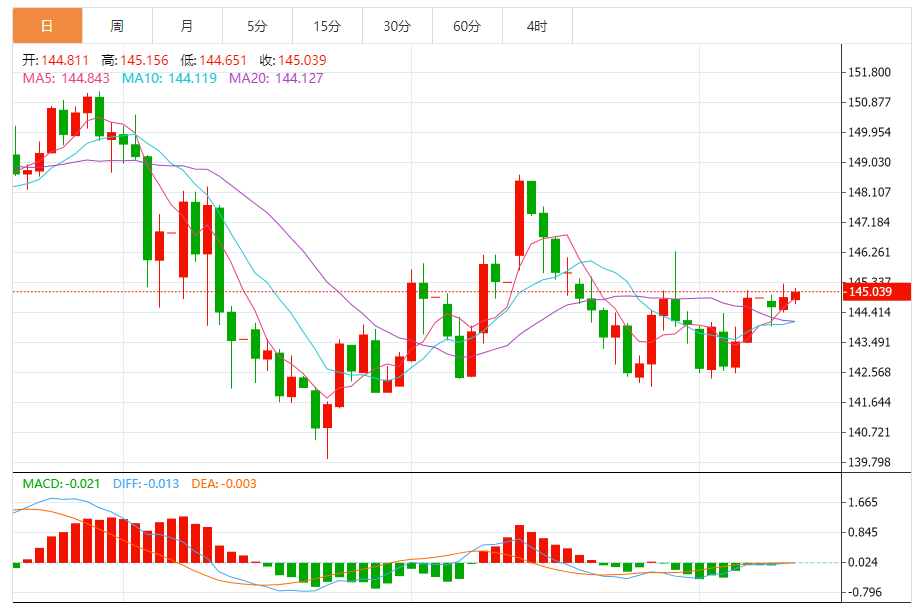
Task: Click the 147.184 price axis label
Action: pyautogui.click(x=869, y=223)
